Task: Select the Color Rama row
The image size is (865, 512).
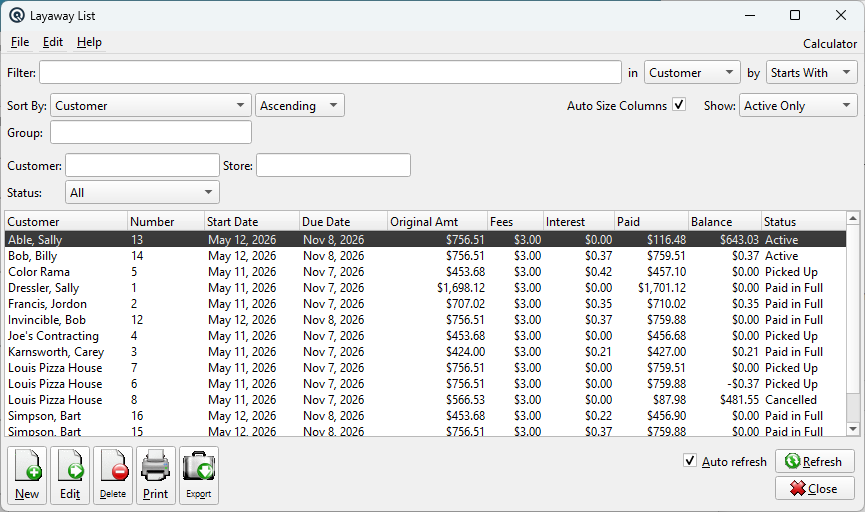Action: (x=425, y=271)
